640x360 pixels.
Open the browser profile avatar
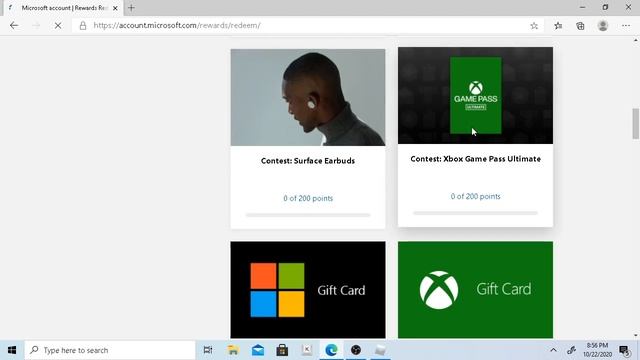tap(603, 25)
